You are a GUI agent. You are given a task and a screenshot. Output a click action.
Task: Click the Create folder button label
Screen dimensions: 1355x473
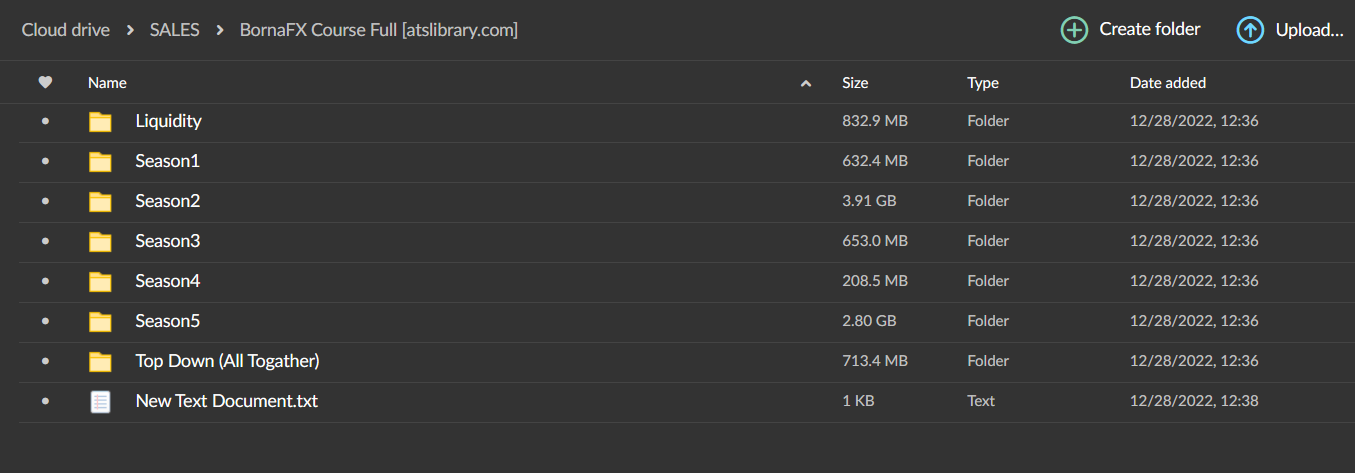[x=1150, y=29]
